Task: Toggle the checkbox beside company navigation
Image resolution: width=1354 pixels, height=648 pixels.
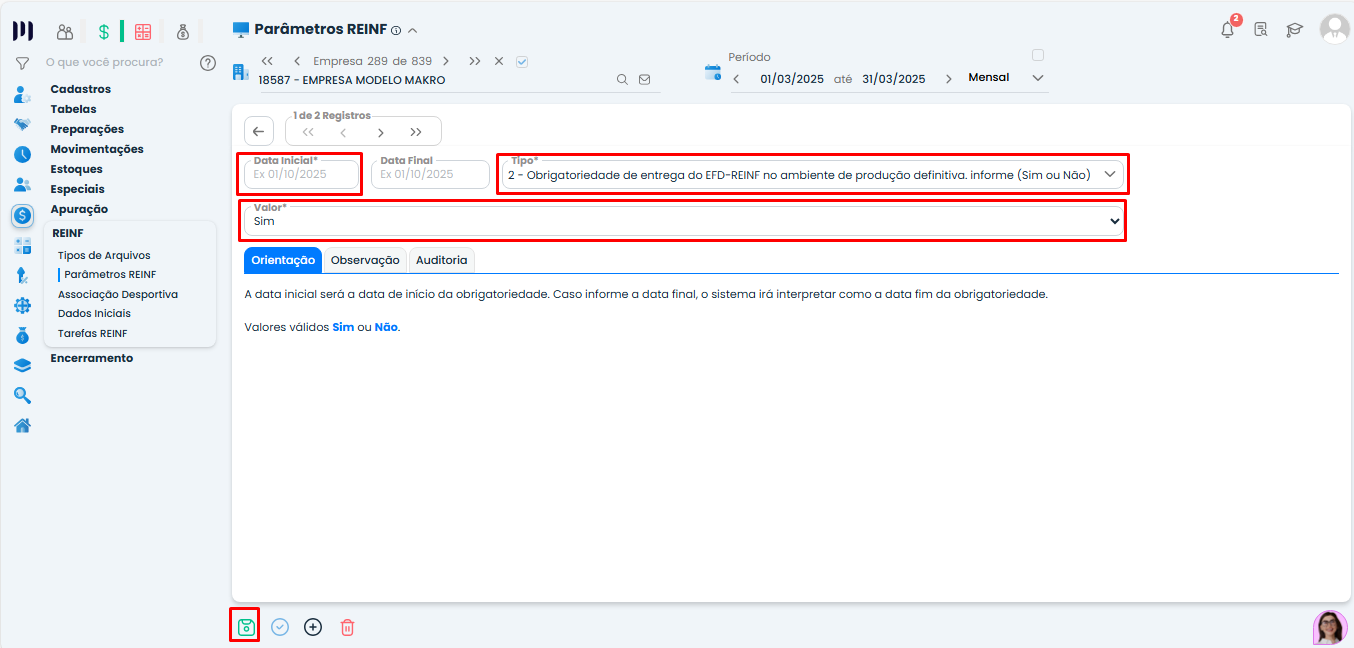Action: (522, 61)
